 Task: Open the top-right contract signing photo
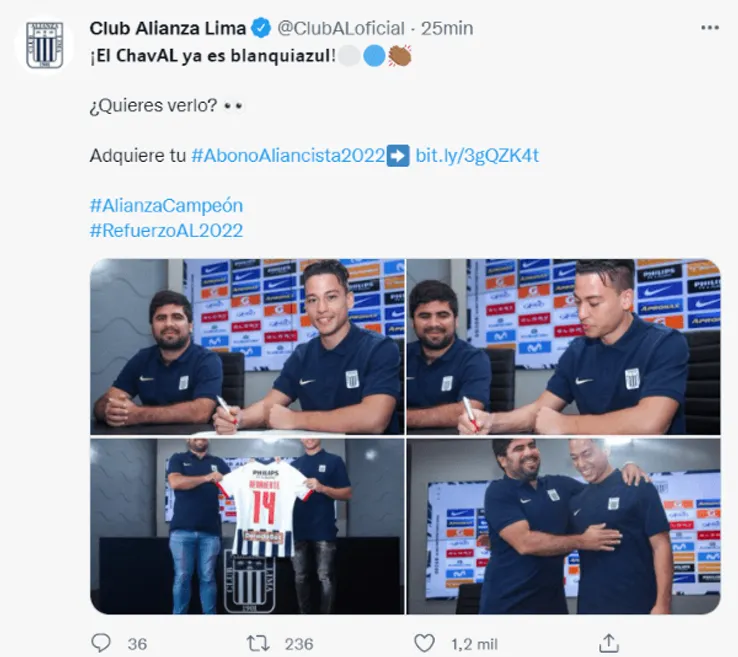point(563,347)
